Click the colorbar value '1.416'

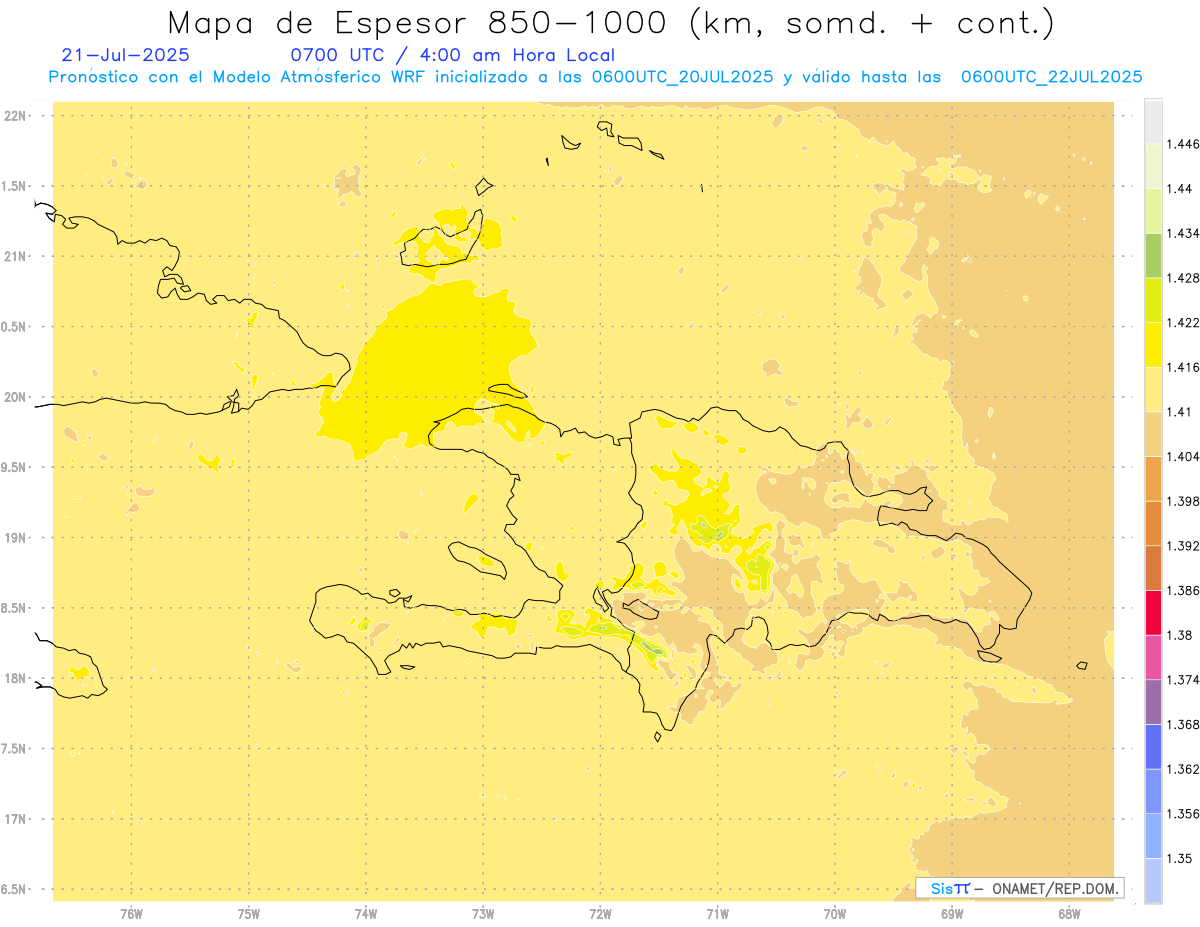point(1184,367)
